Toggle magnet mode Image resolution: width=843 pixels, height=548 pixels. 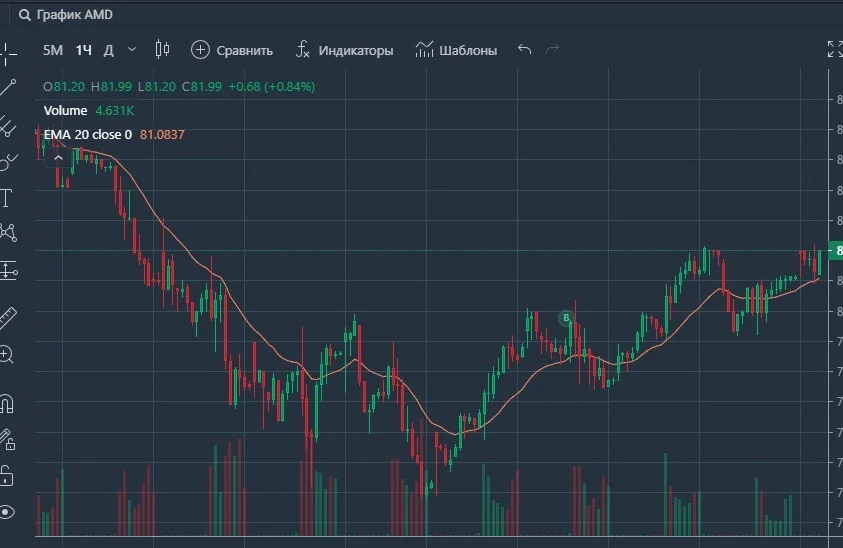[6, 404]
